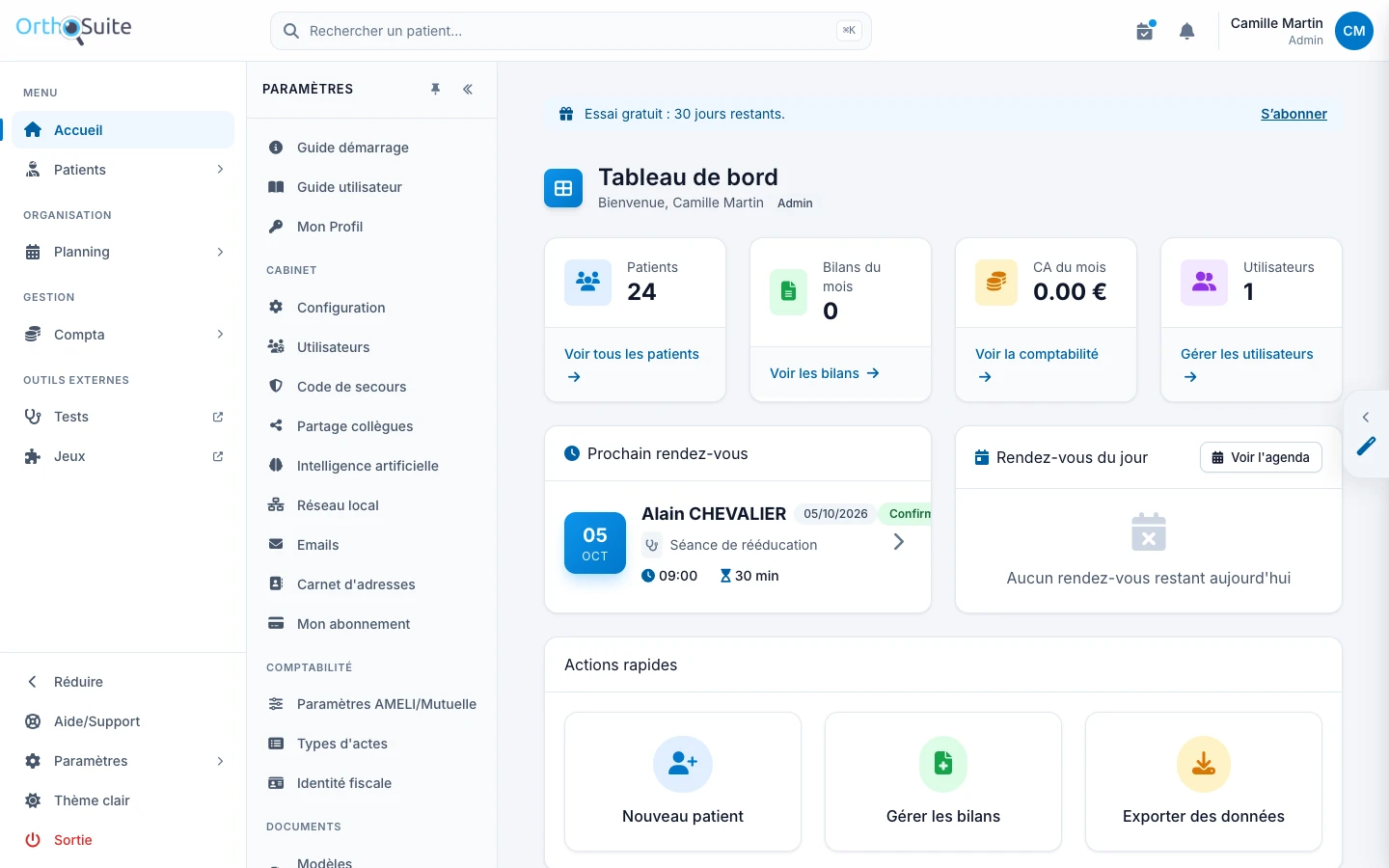Click Réduire to collapse sidebar
The width and height of the screenshot is (1389, 868).
[x=123, y=682]
